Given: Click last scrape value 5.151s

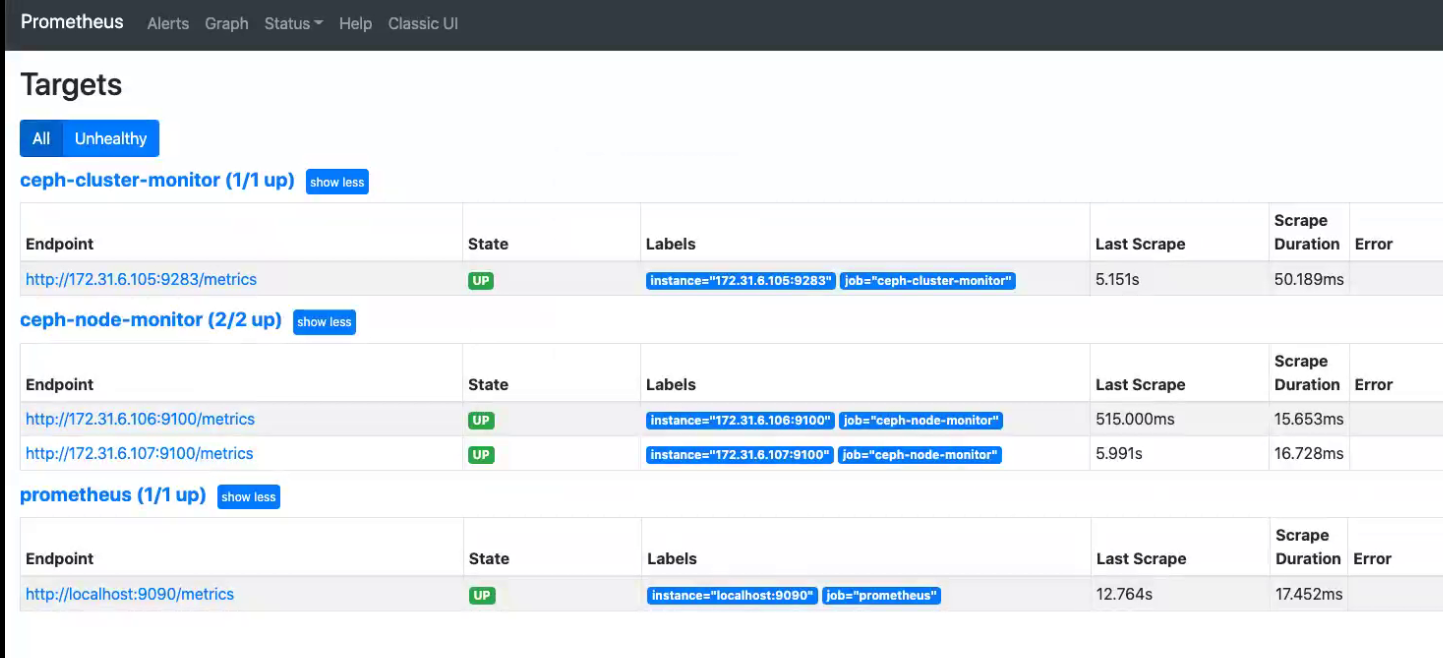Looking at the screenshot, I should [1118, 279].
